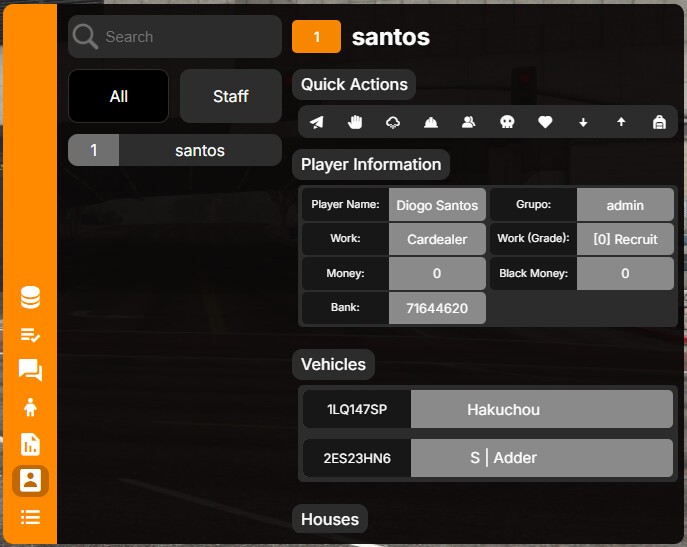This screenshot has height=547, width=687.
Task: Click the up arrow quick action
Action: [621, 122]
